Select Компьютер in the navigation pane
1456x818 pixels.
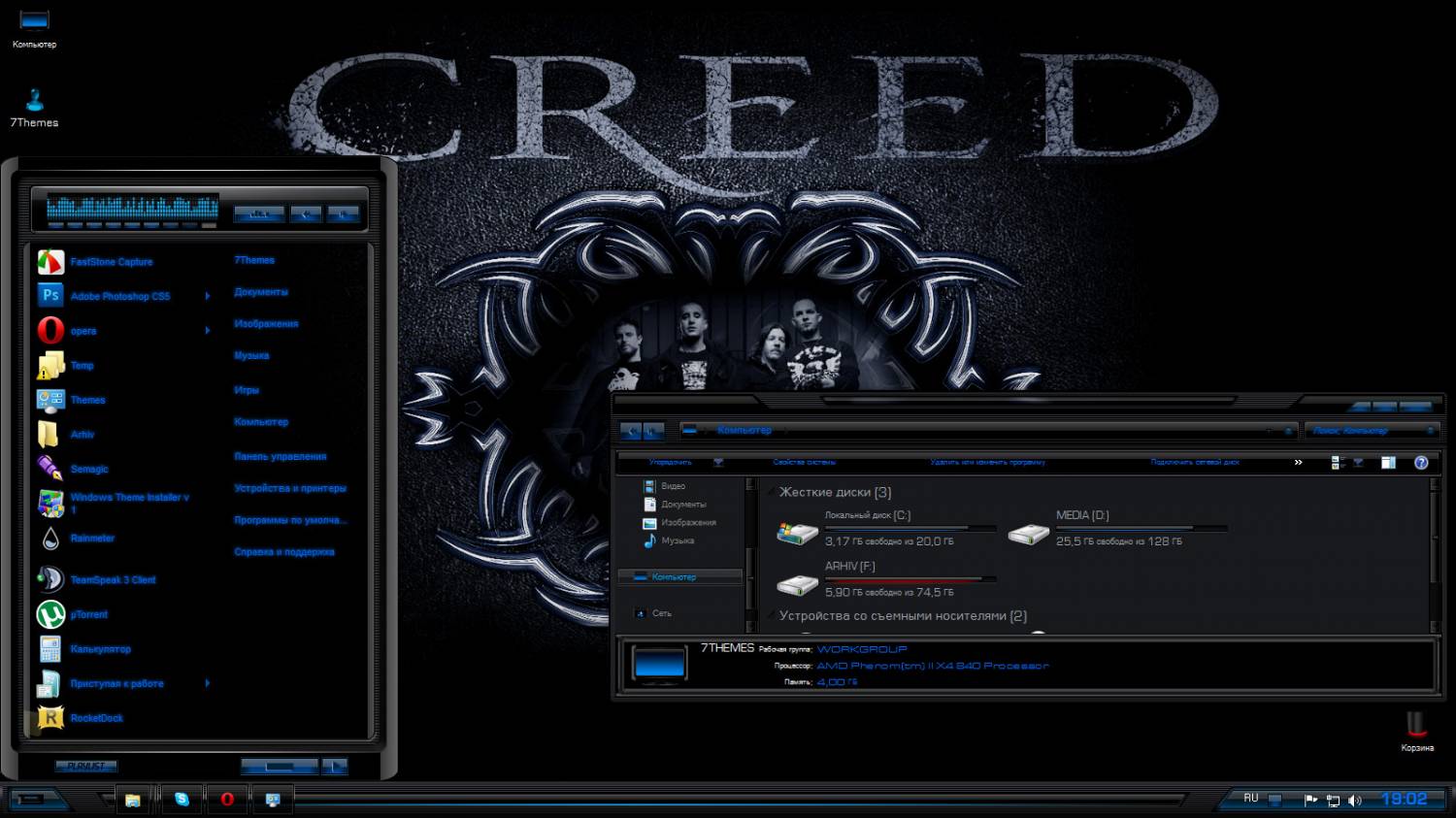679,577
